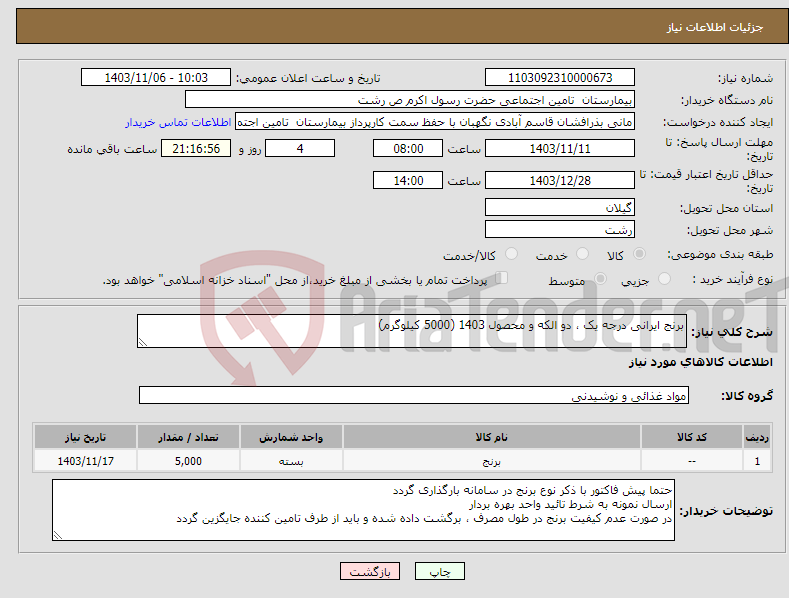
Task: Click the need number field 1103092310000673
Action: (x=560, y=78)
